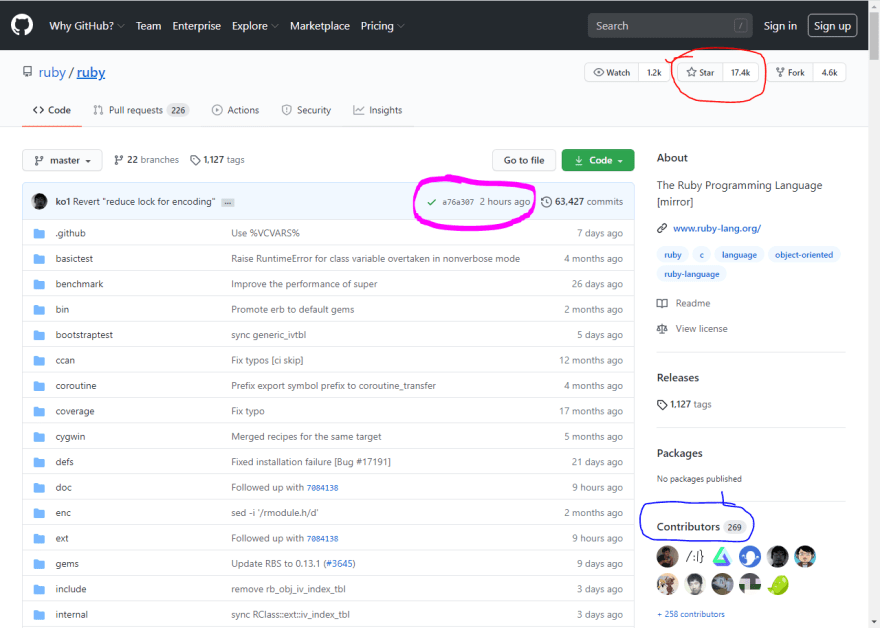Click the first contributor avatar
Screen dimensions: 880x628
coord(667,557)
